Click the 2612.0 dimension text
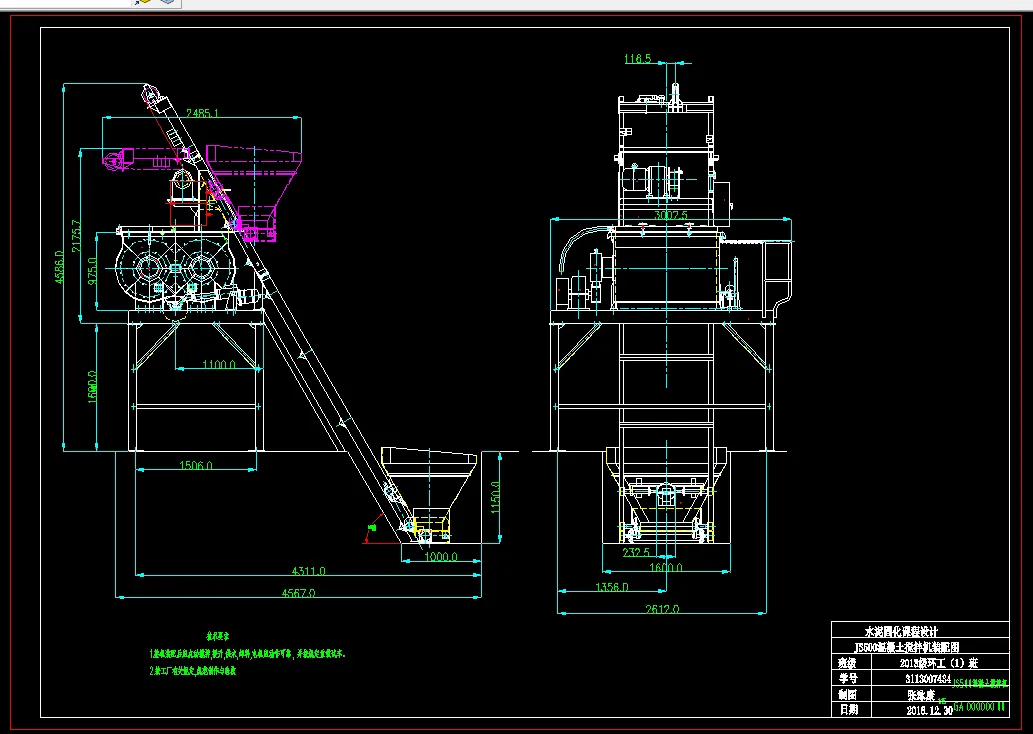 click(662, 609)
